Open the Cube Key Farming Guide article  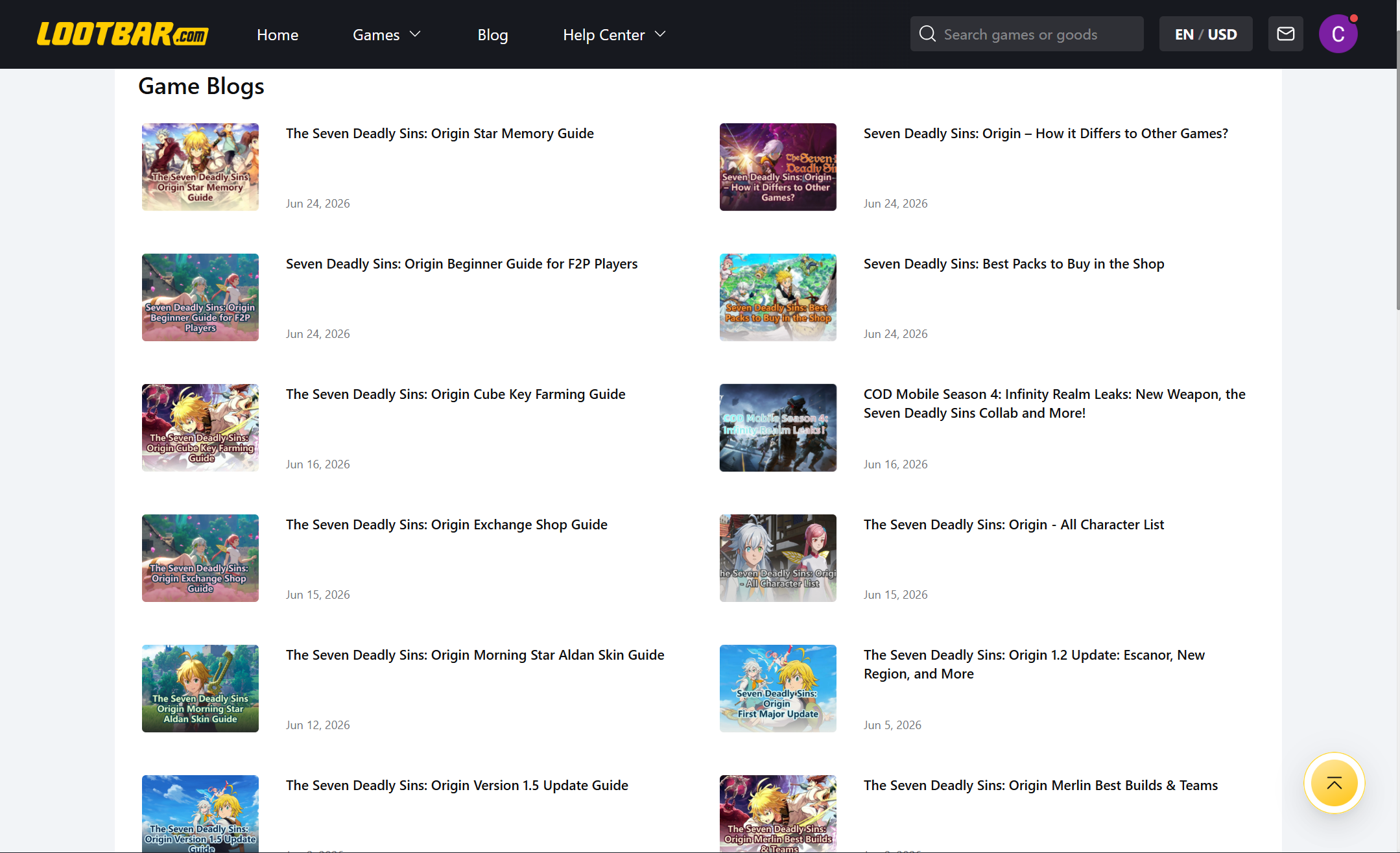(x=455, y=394)
